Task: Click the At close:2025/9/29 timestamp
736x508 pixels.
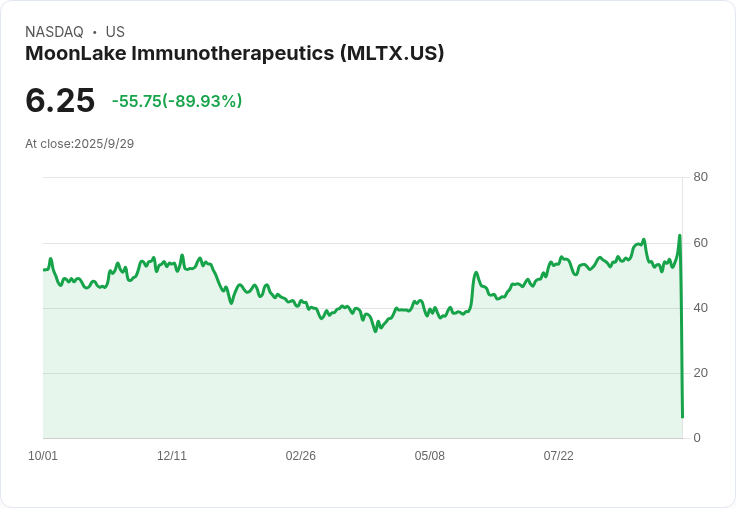Action: click(79, 143)
